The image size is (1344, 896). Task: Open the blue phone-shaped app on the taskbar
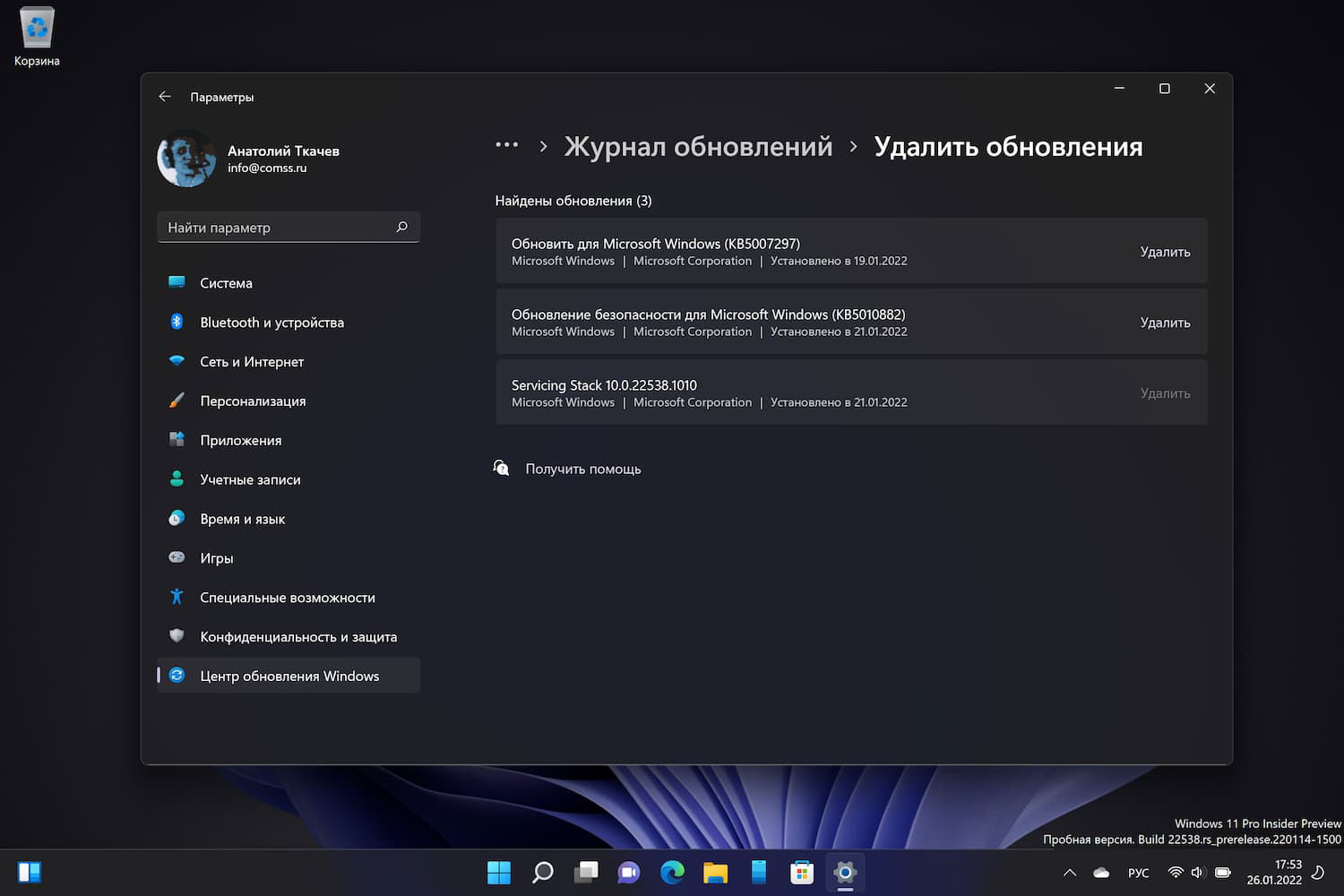point(759,872)
